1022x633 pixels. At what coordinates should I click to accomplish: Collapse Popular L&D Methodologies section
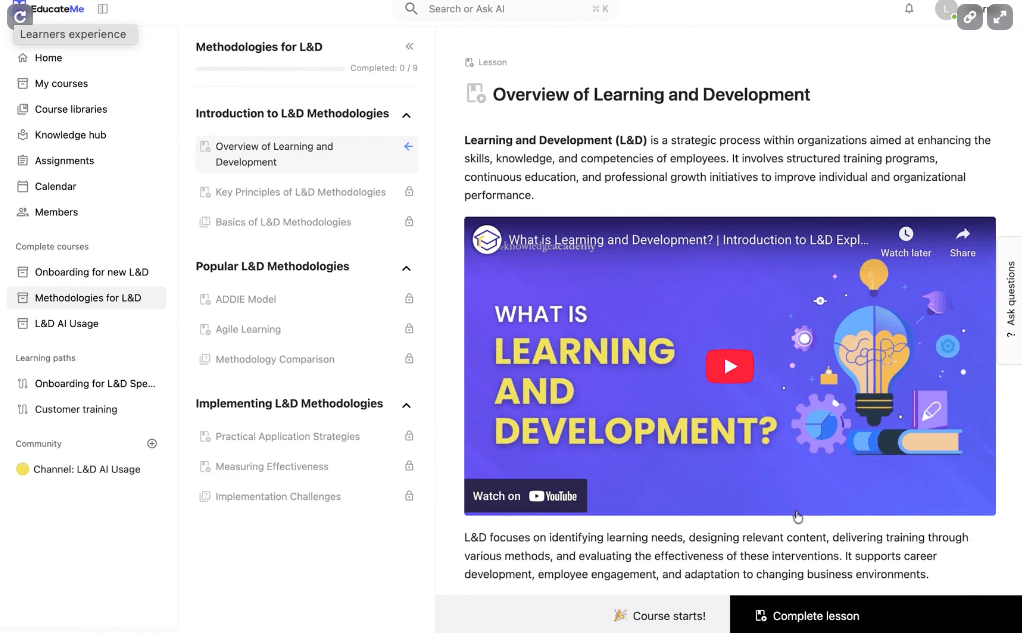[x=406, y=268]
